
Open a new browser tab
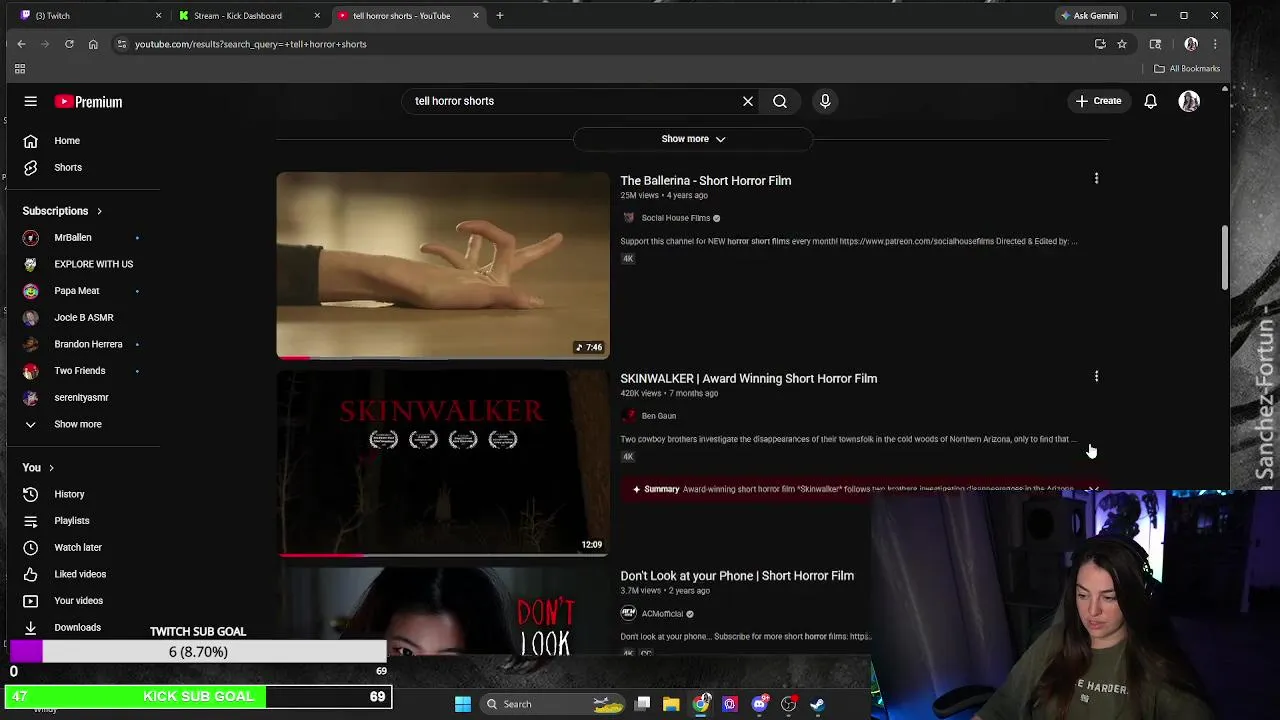click(x=500, y=15)
